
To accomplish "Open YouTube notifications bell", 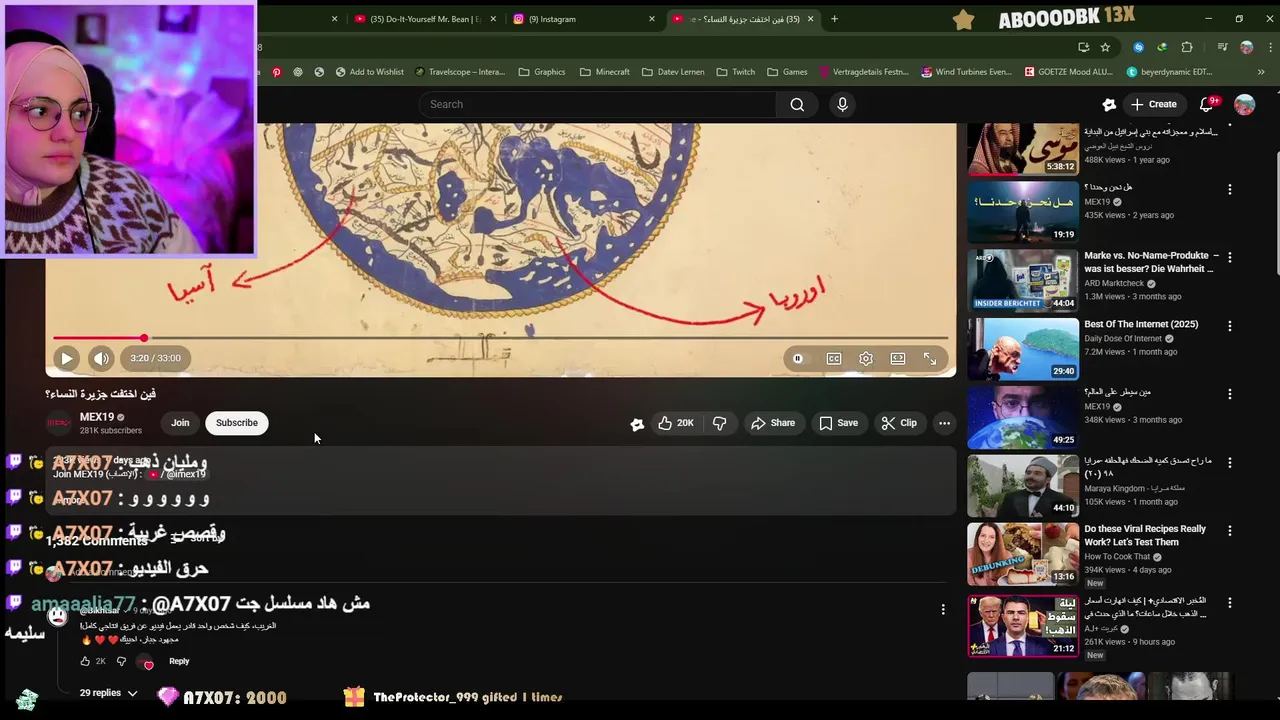I will pos(1207,104).
